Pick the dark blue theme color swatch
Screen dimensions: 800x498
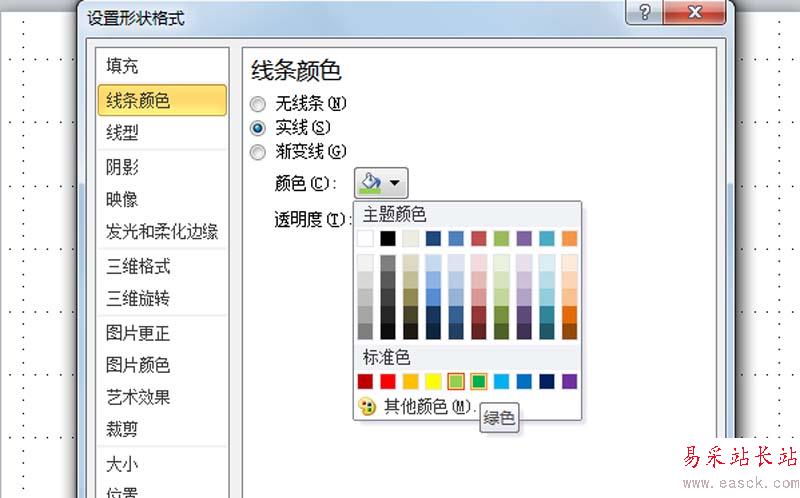[x=433, y=238]
